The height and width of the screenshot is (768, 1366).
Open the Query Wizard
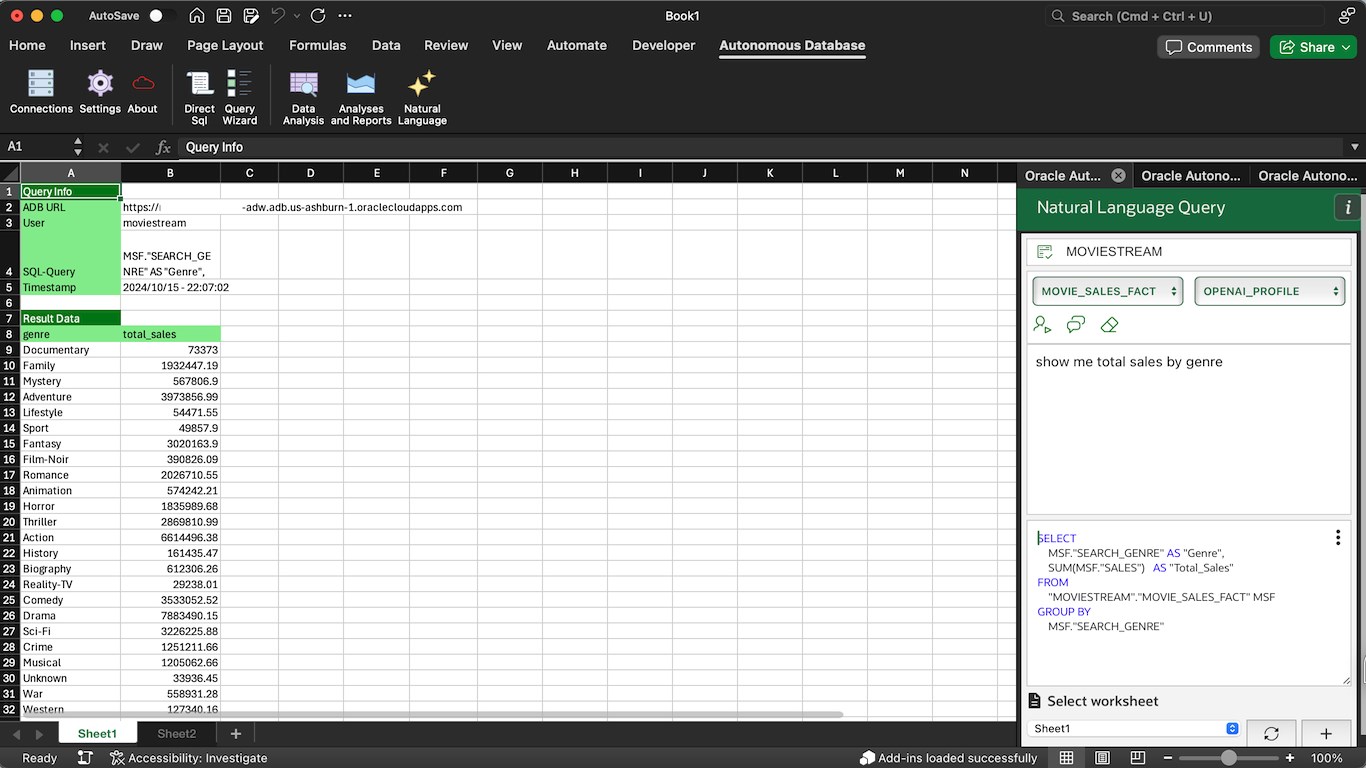[x=239, y=98]
